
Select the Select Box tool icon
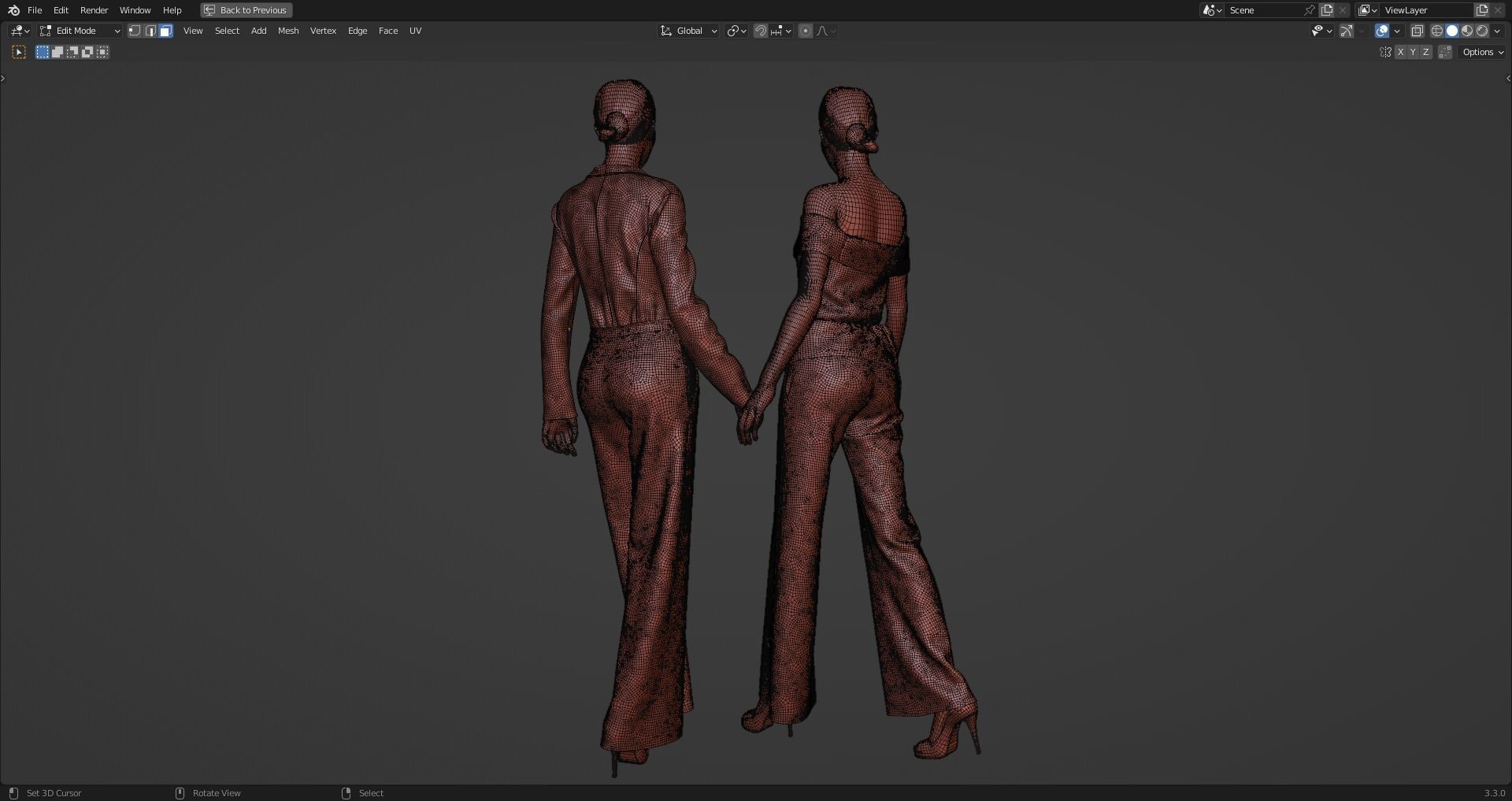[x=19, y=52]
